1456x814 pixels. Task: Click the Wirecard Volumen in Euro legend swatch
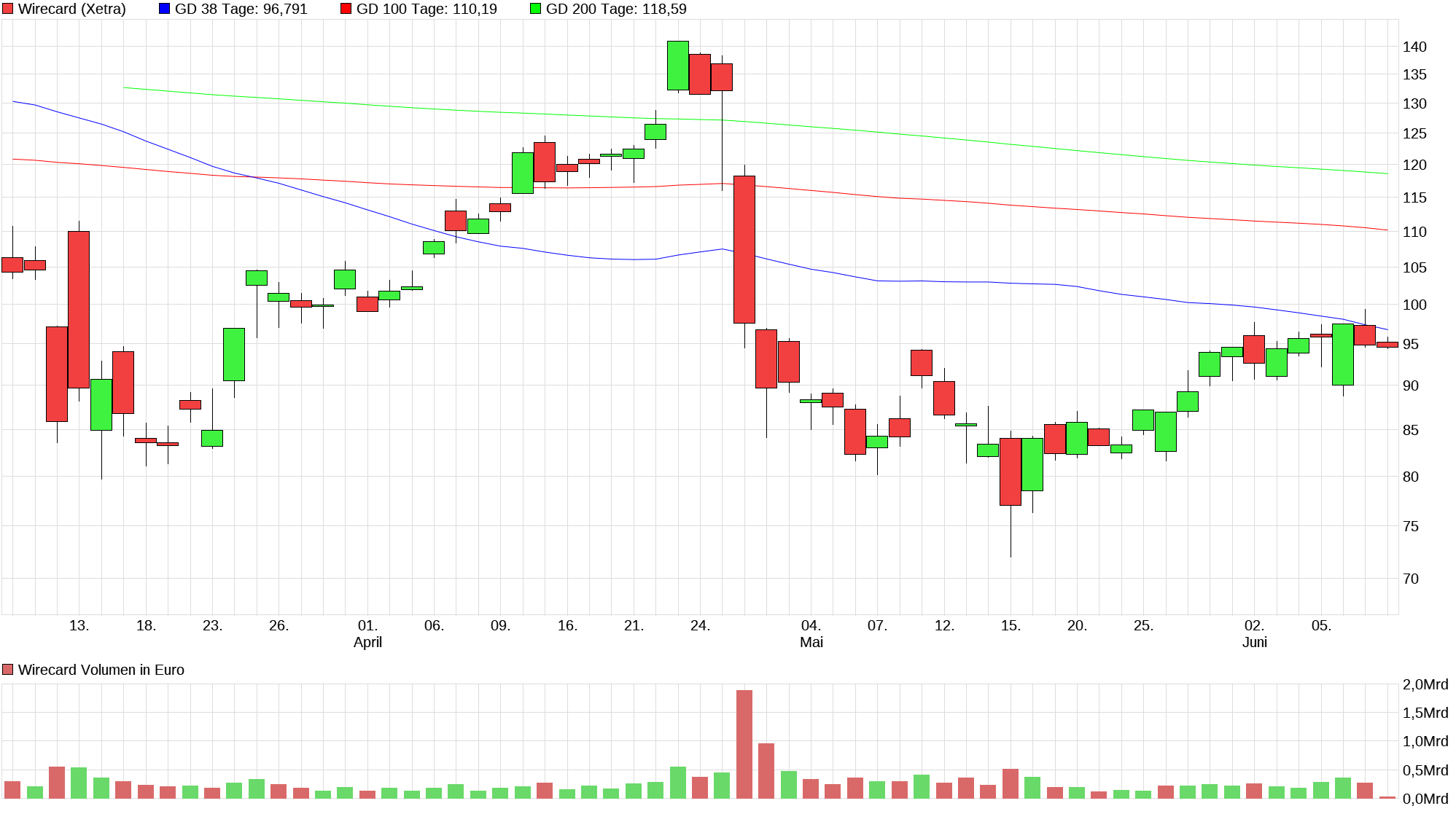pos(8,670)
